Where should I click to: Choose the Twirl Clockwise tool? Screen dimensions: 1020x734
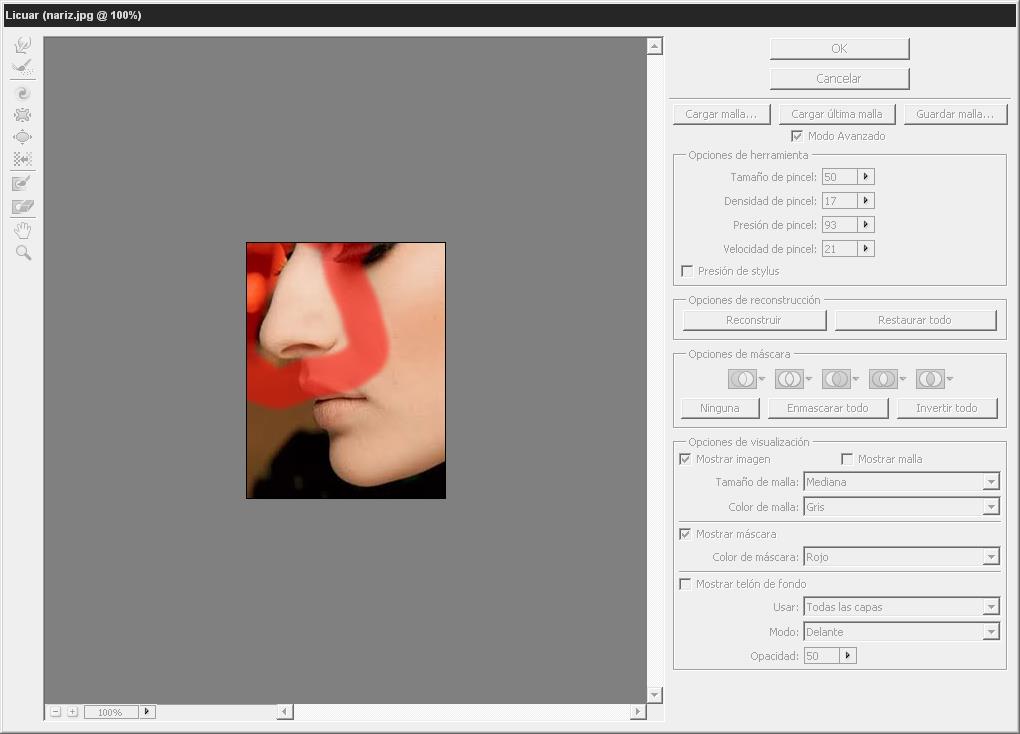(x=23, y=93)
